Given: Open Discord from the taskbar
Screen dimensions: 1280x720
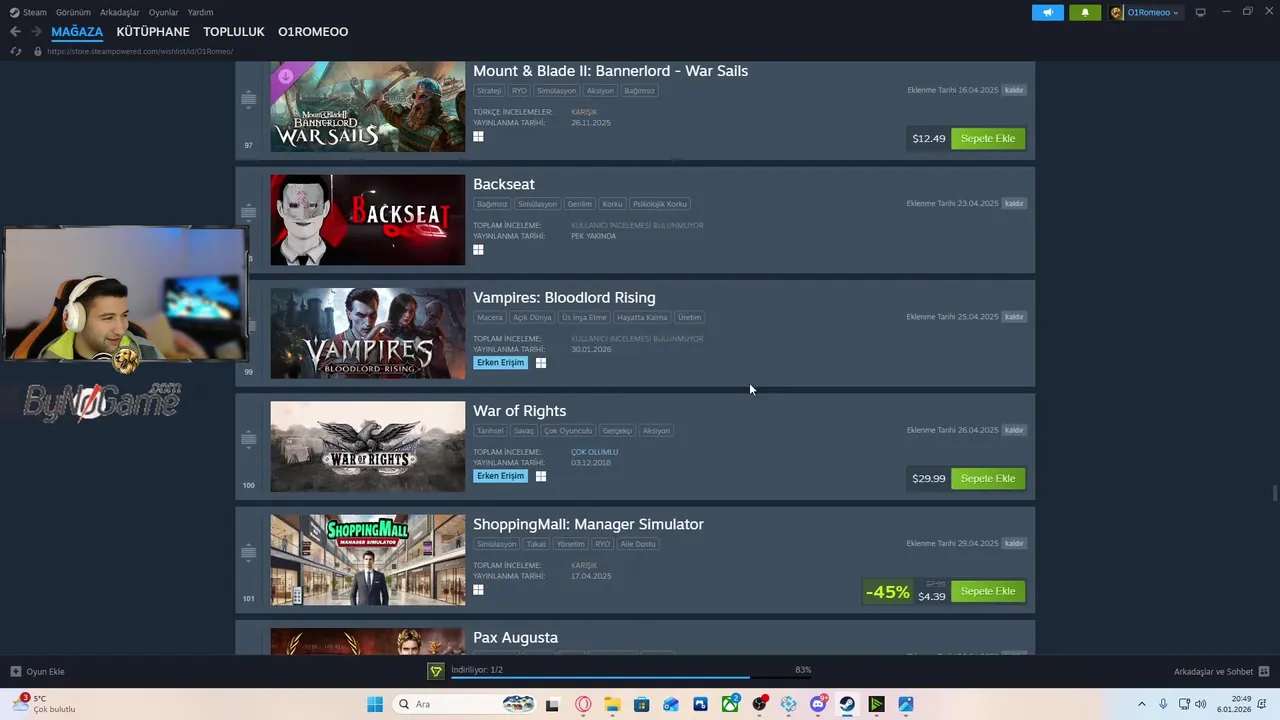Looking at the screenshot, I should pyautogui.click(x=818, y=704).
